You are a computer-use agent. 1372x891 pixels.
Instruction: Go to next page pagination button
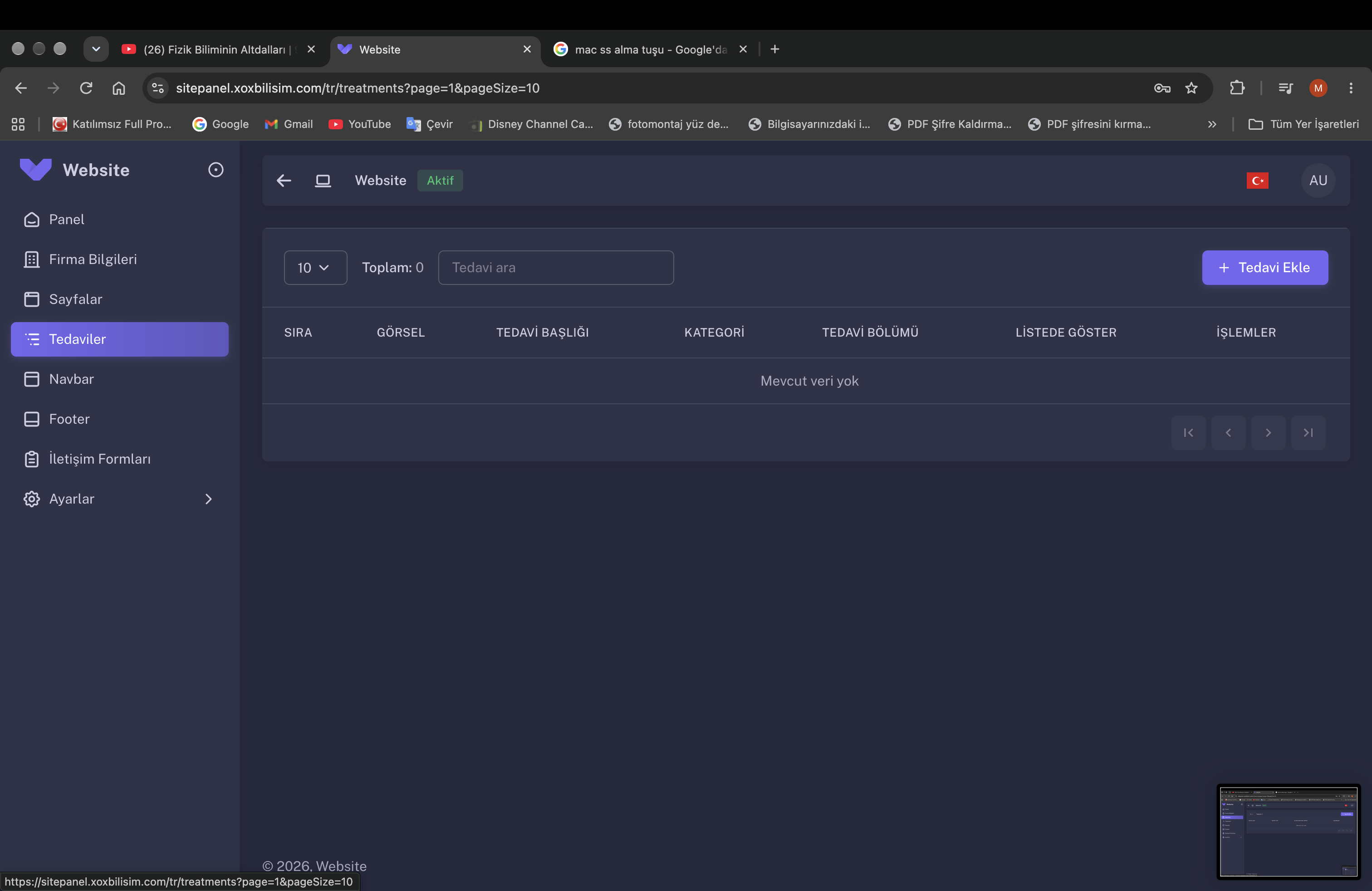pos(1268,432)
